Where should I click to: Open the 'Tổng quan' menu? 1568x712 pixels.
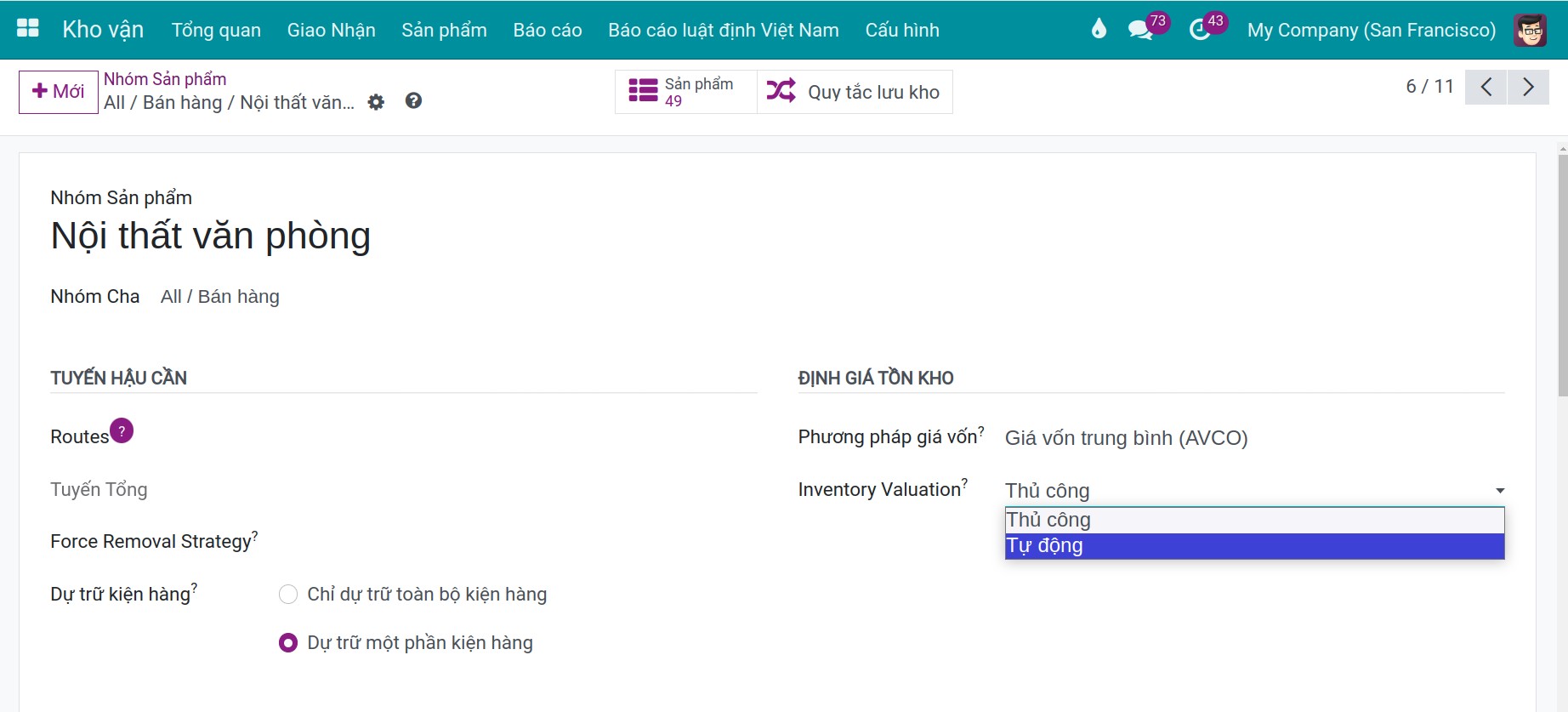[216, 30]
